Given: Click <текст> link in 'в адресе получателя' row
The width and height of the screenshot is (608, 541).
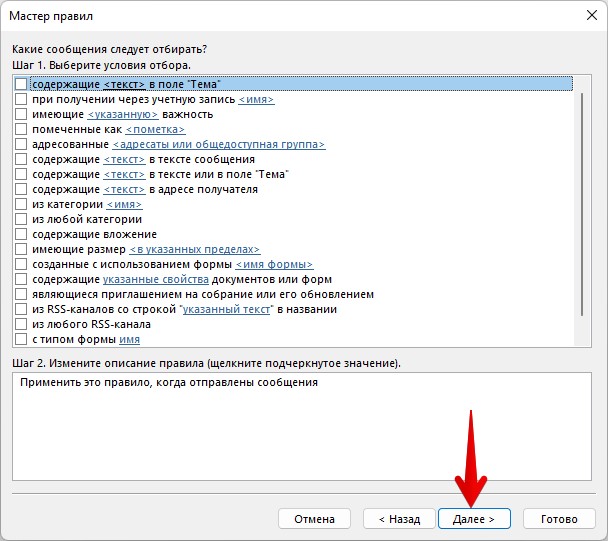Looking at the screenshot, I should pos(124,189).
